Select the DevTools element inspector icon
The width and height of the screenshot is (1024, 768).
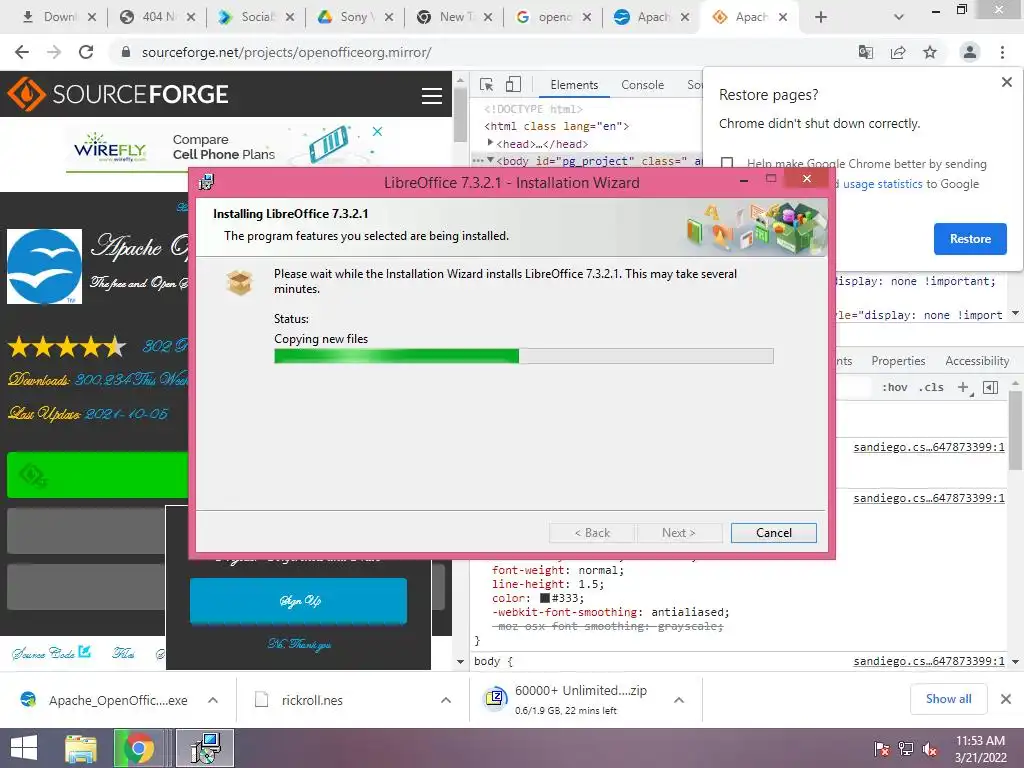pos(487,85)
